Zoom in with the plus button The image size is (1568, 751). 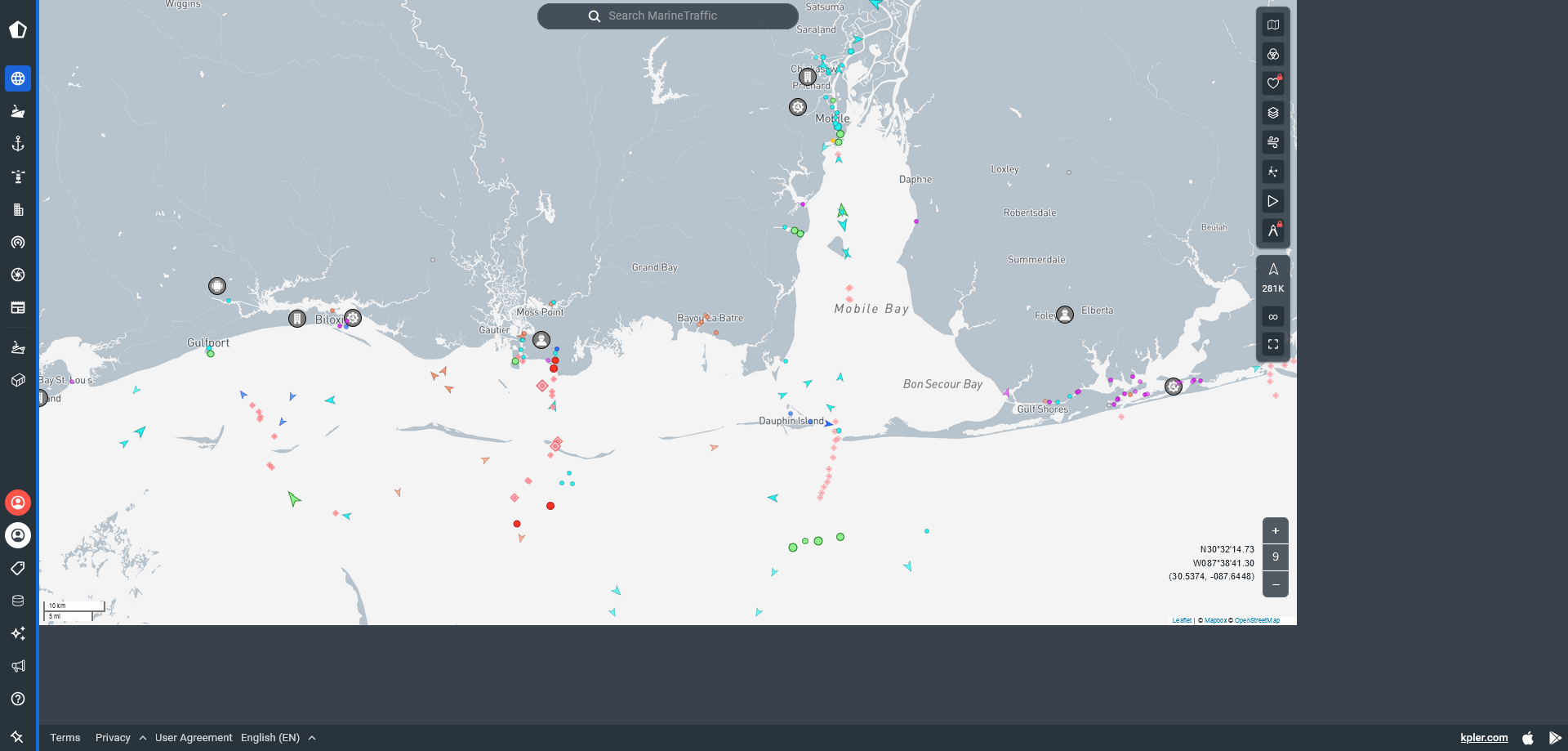click(1276, 530)
